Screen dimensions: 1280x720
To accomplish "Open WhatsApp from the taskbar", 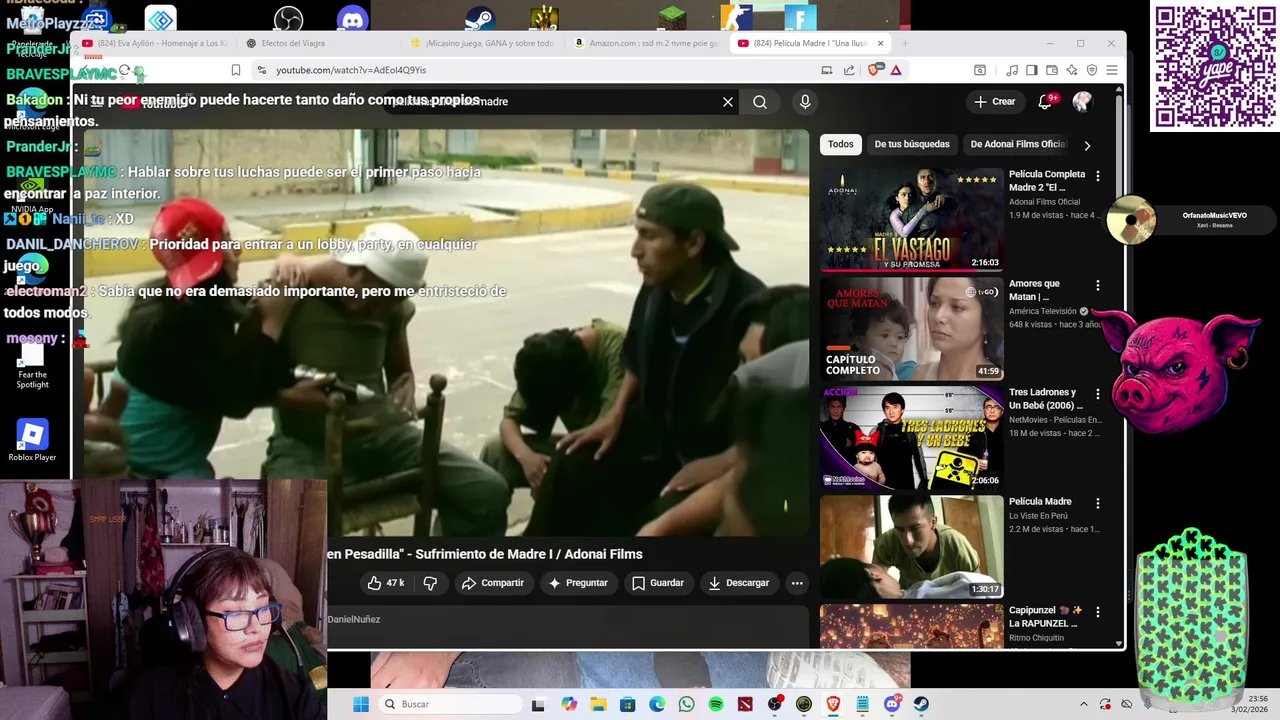I will 686,704.
